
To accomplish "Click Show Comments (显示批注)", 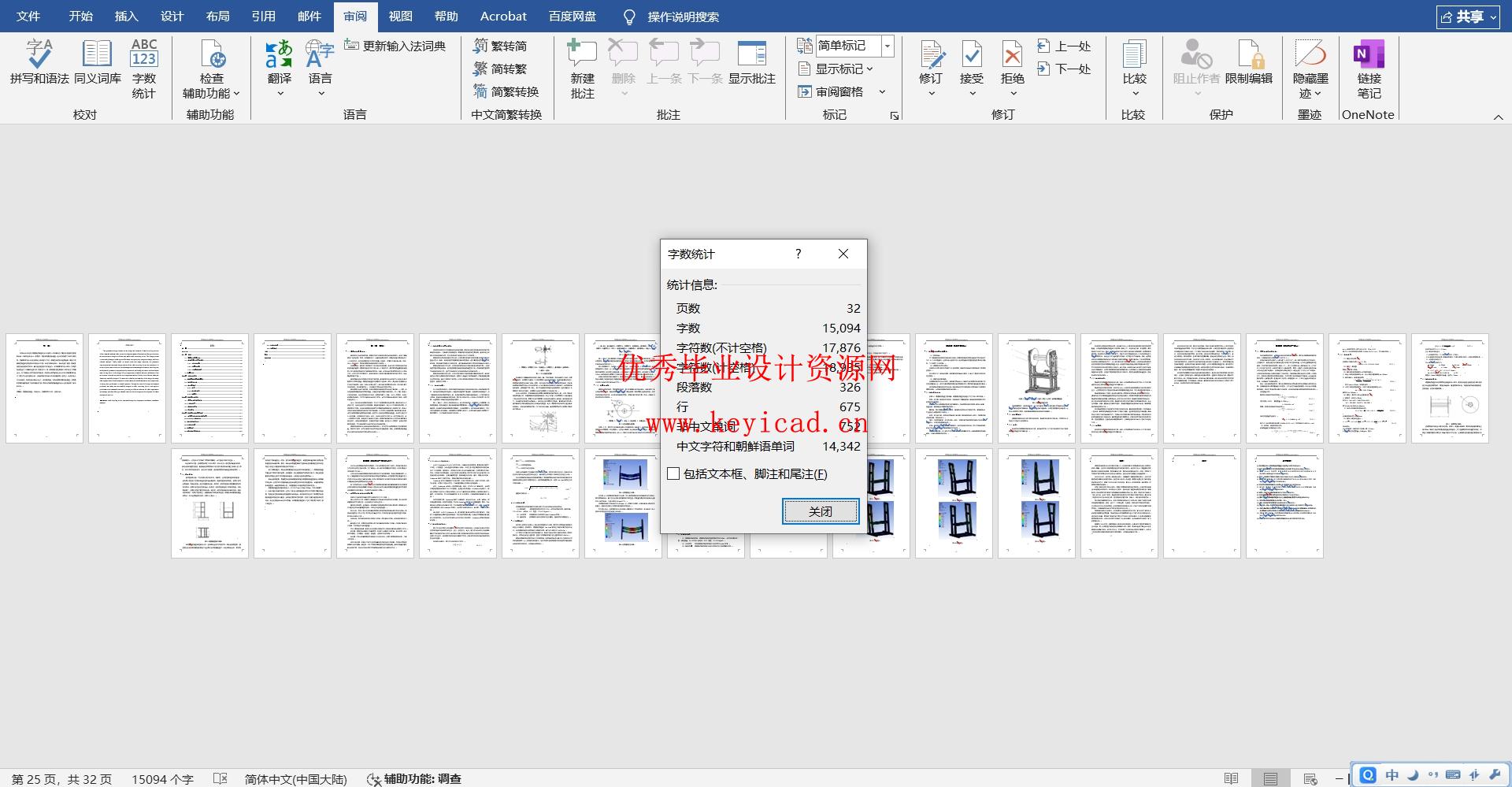I will click(x=752, y=61).
